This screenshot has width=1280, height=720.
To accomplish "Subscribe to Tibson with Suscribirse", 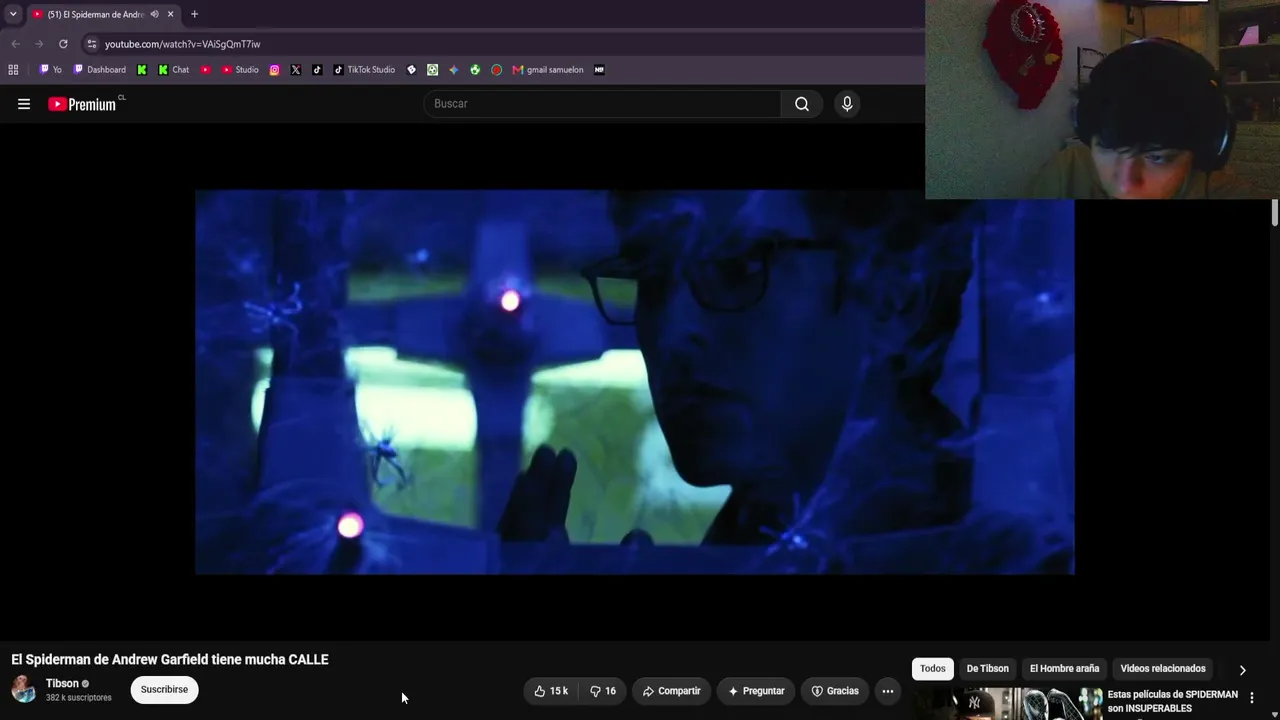I will (164, 690).
